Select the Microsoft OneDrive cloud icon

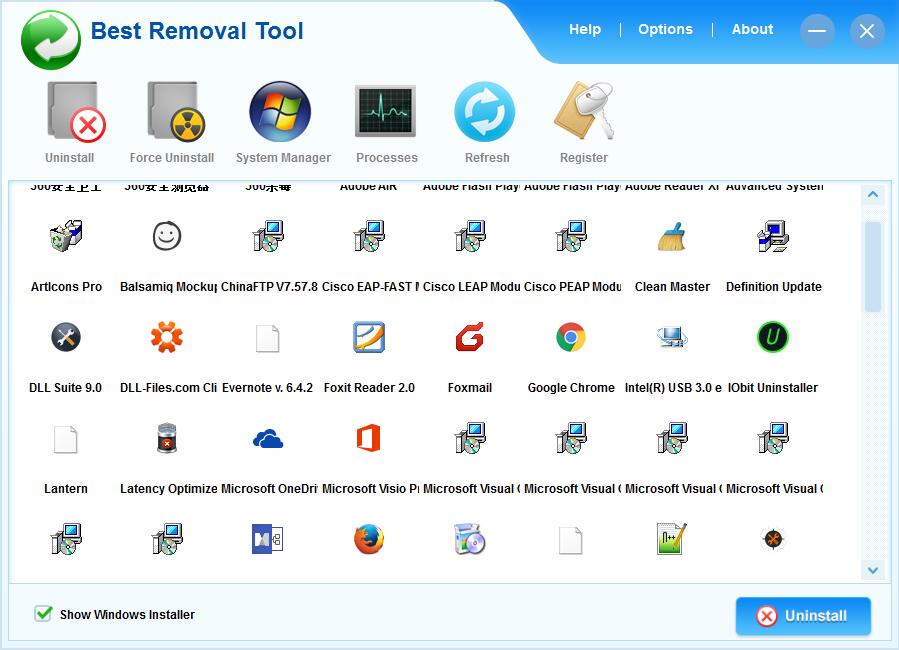point(268,439)
